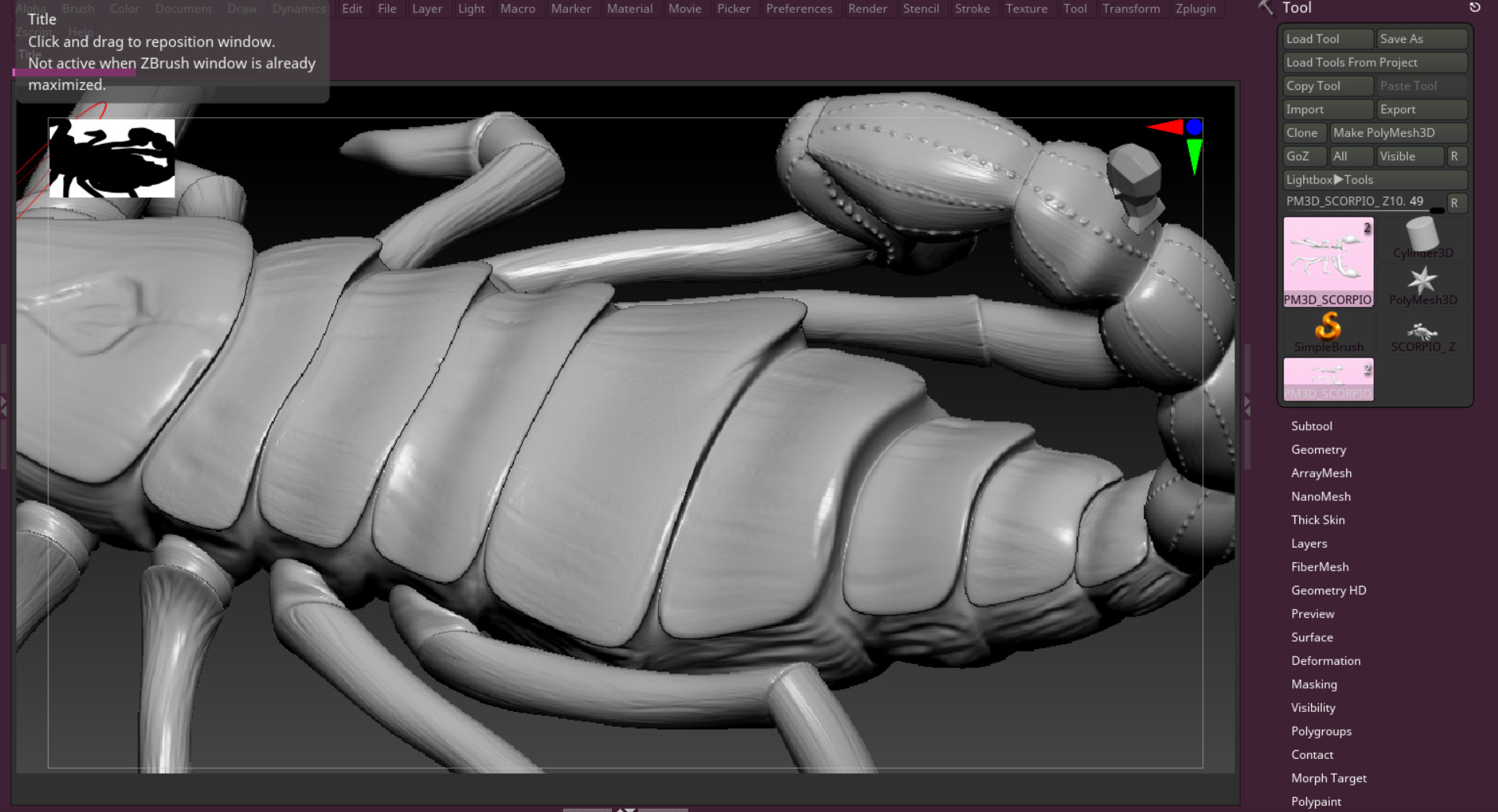Select the faded PM3D_SCORPIO thumbnail below SimpleBrush
Screen dimensions: 1498x812
[x=1328, y=379]
